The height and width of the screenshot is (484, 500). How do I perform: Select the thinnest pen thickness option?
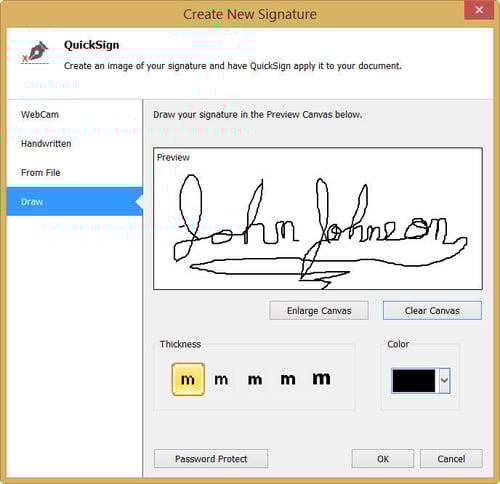point(188,379)
